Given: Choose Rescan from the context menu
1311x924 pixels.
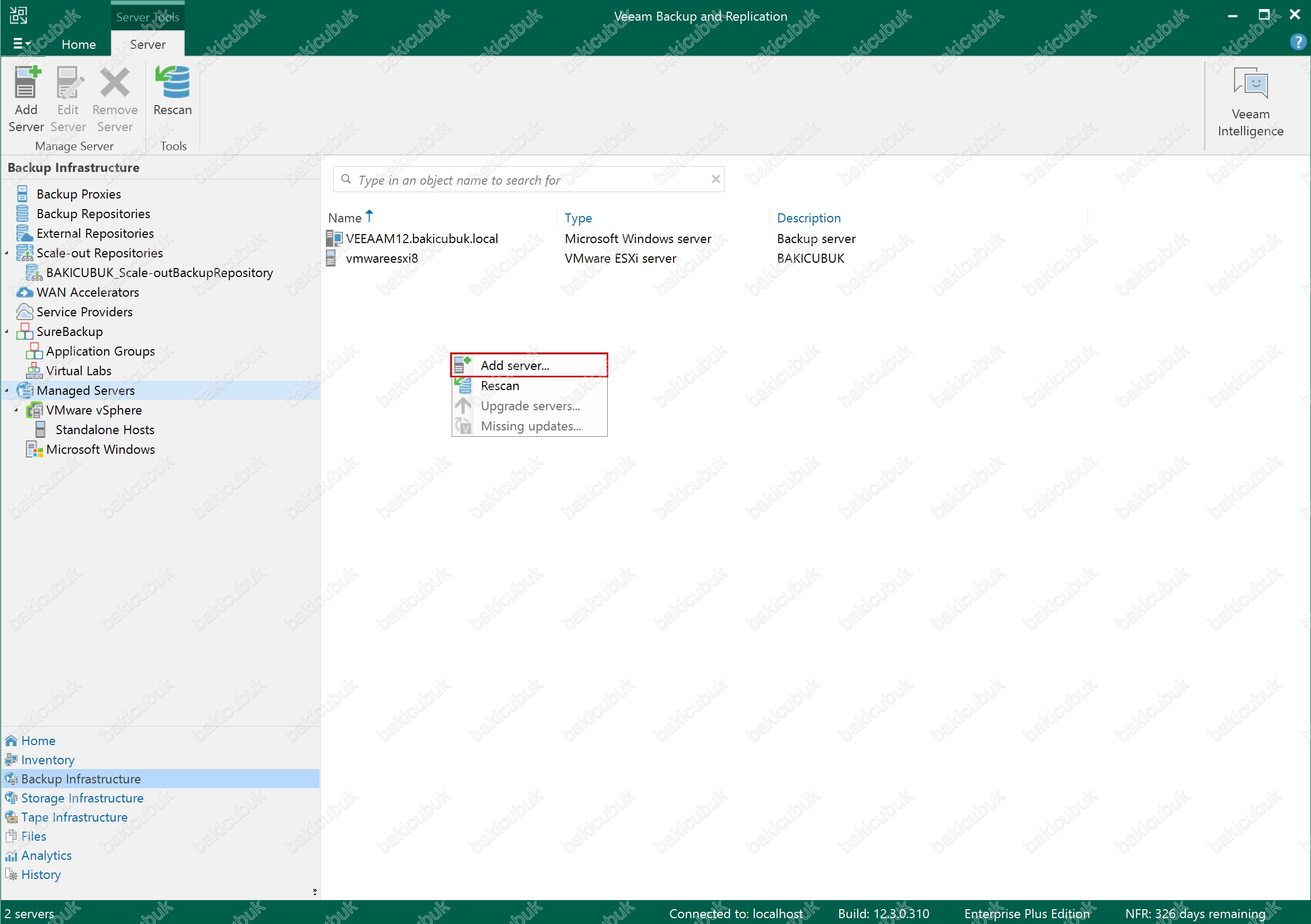Looking at the screenshot, I should tap(529, 385).
